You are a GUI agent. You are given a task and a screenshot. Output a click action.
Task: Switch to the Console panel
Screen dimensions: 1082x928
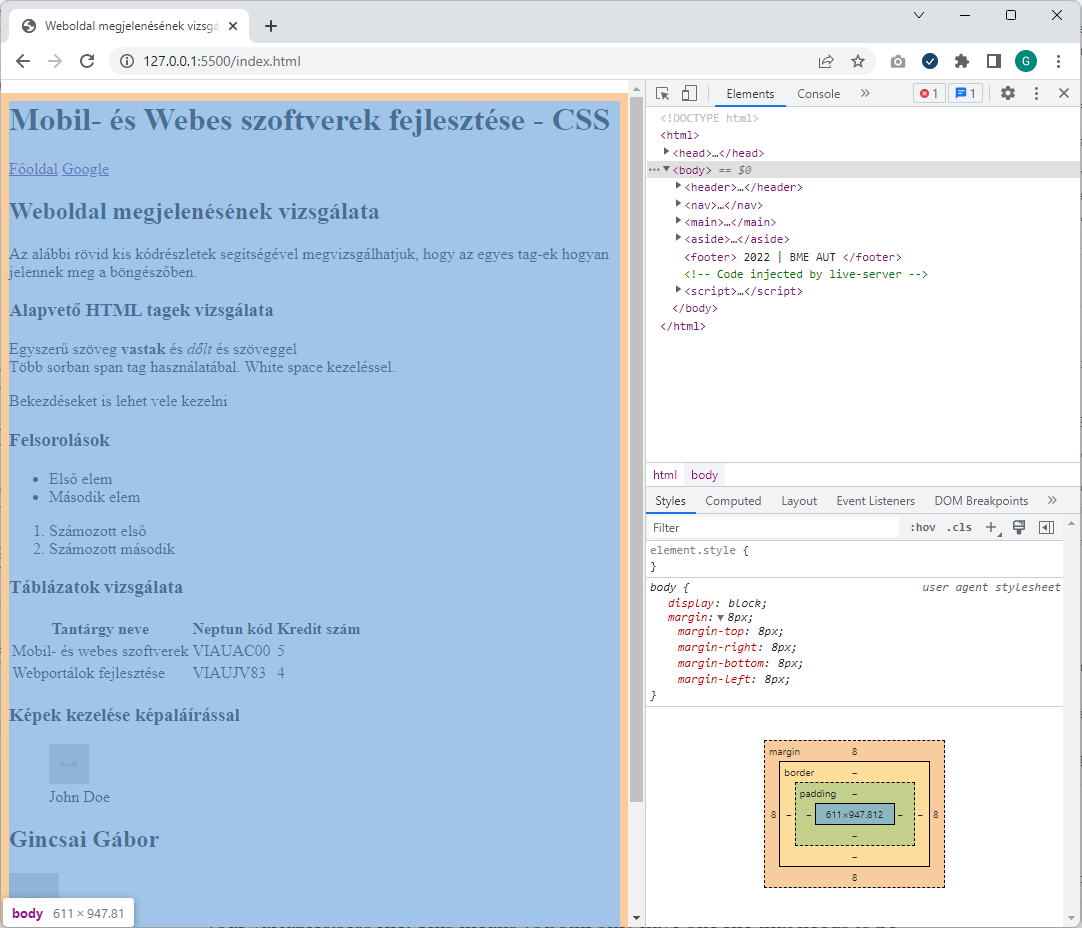[x=818, y=94]
